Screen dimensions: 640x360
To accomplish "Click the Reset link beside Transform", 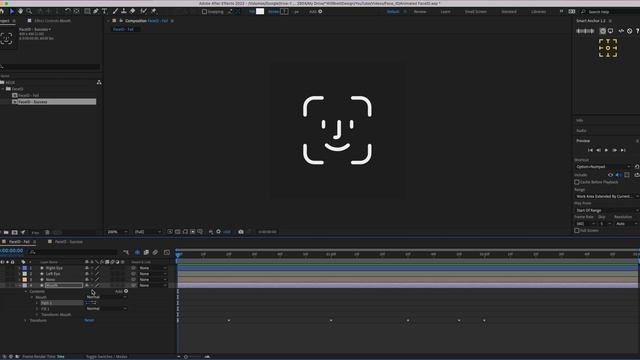I will 89,320.
